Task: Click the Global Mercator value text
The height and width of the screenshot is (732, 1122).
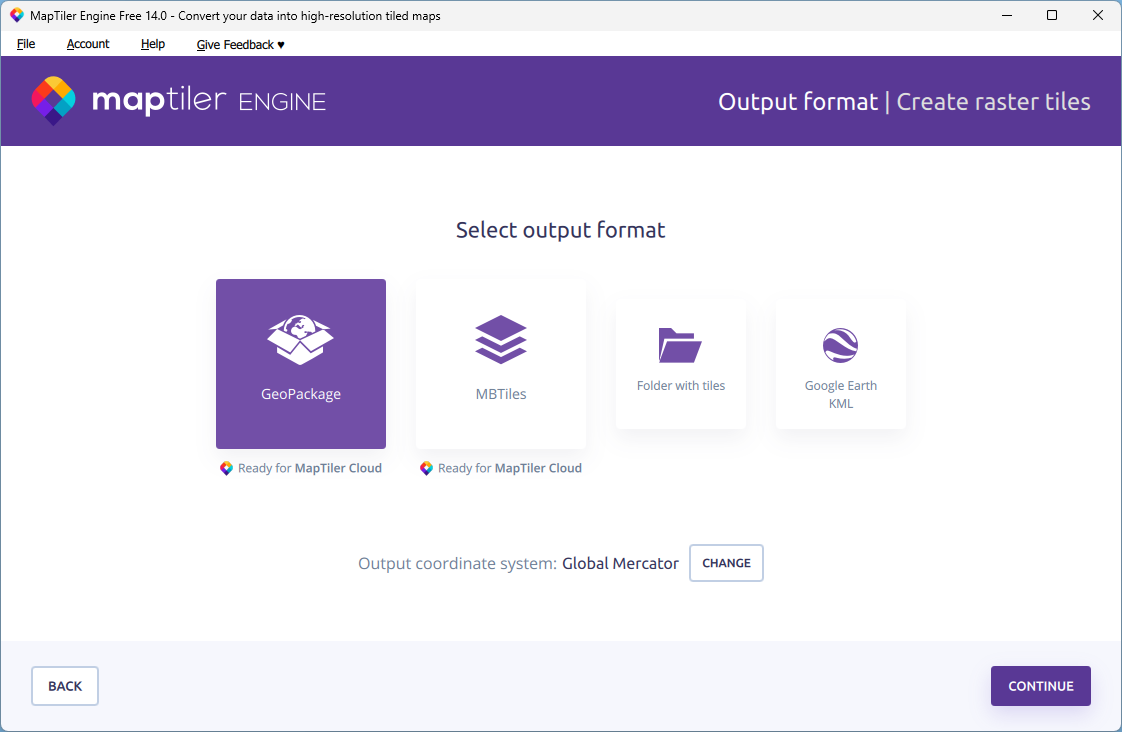Action: (x=620, y=563)
